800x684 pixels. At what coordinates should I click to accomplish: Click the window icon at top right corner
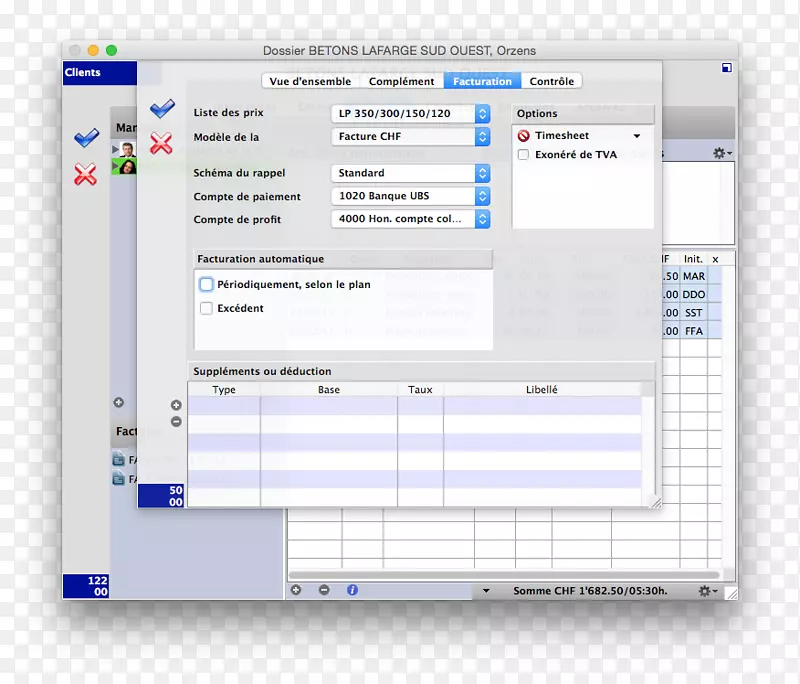click(x=726, y=69)
